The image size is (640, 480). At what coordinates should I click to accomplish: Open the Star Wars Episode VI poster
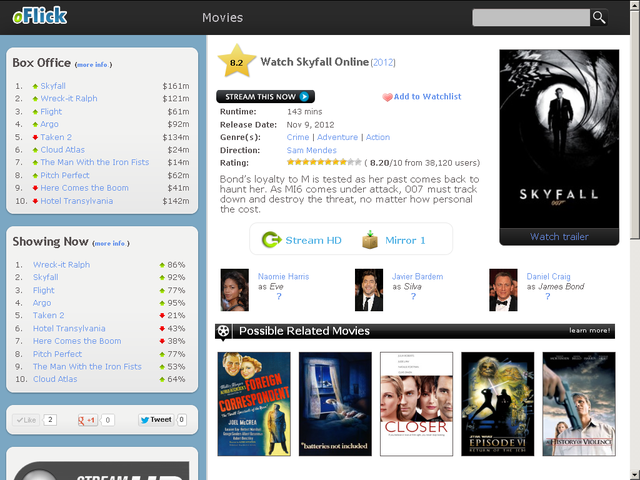point(498,404)
